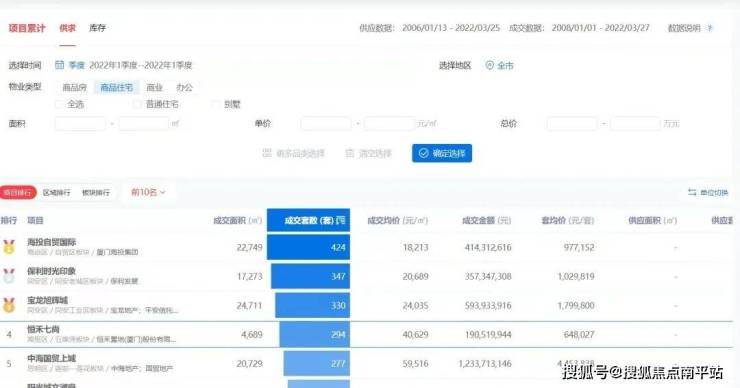Tick the 全选 checkbox
This screenshot has height=388, width=740.
[59, 104]
